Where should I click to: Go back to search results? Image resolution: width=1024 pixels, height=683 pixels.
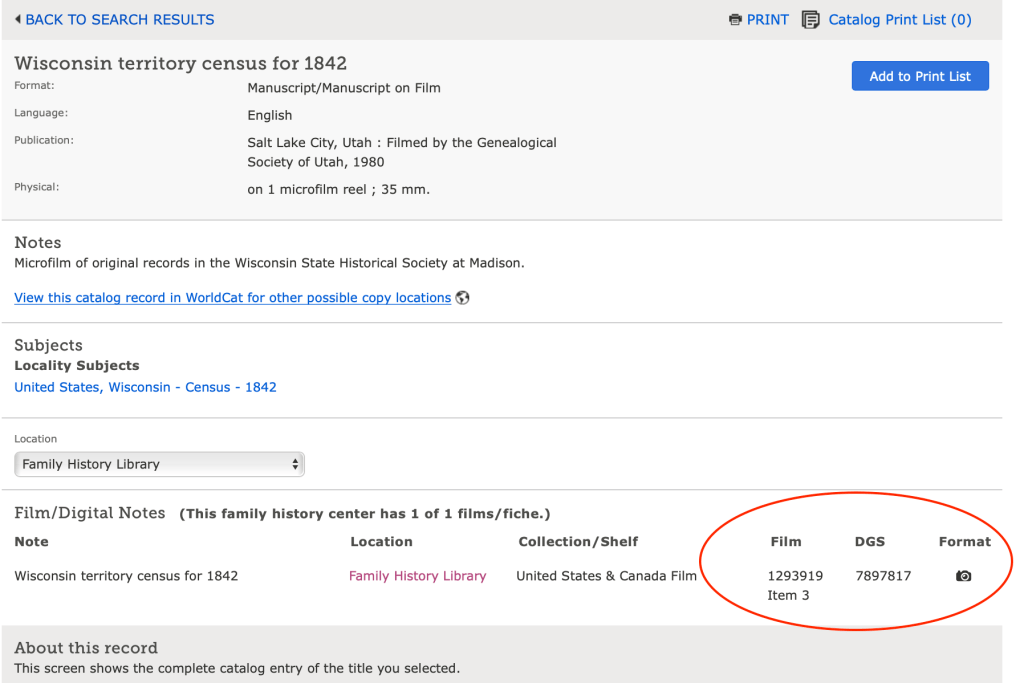[119, 20]
